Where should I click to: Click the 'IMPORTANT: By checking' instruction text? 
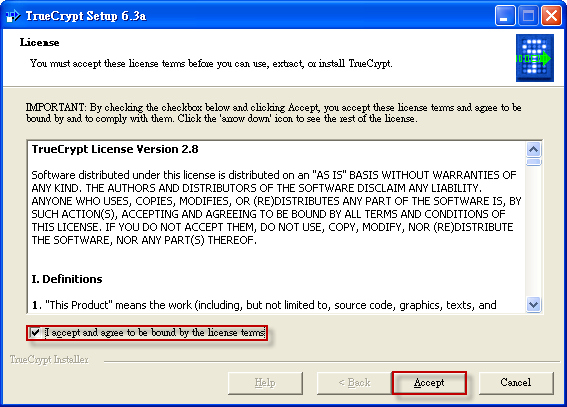[x=273, y=113]
